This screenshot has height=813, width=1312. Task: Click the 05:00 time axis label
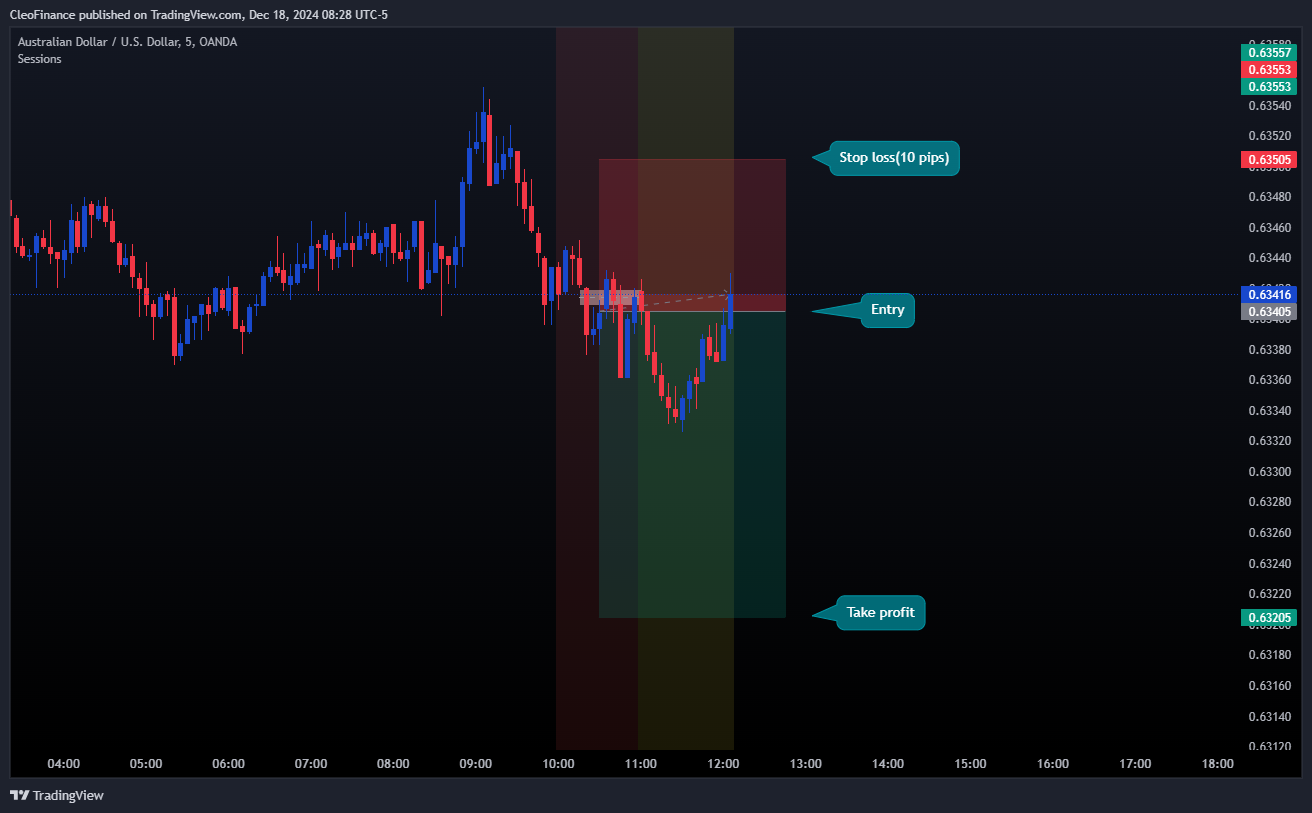[146, 764]
